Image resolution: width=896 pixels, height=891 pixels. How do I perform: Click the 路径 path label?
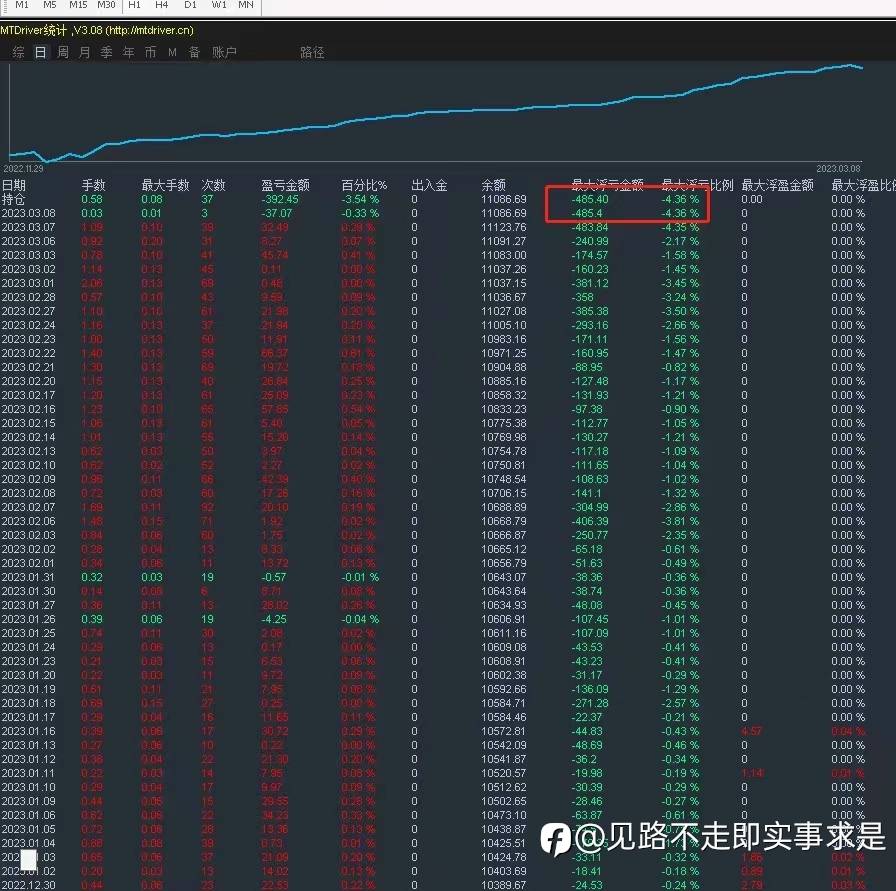[312, 53]
